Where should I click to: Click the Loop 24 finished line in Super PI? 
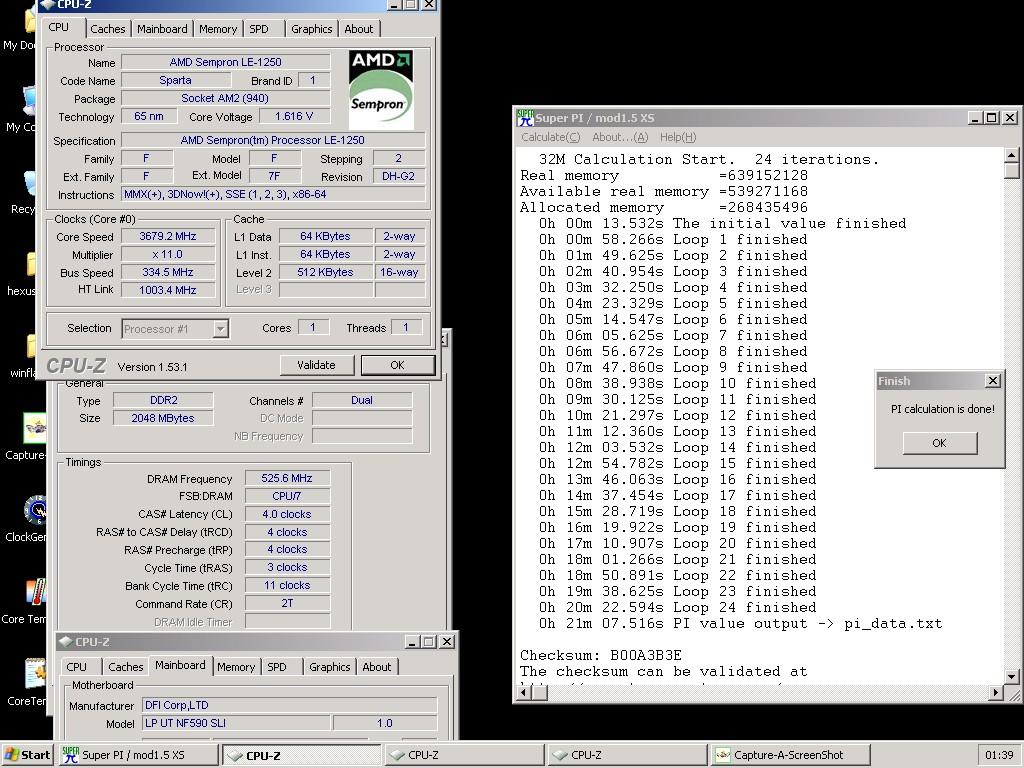[677, 607]
